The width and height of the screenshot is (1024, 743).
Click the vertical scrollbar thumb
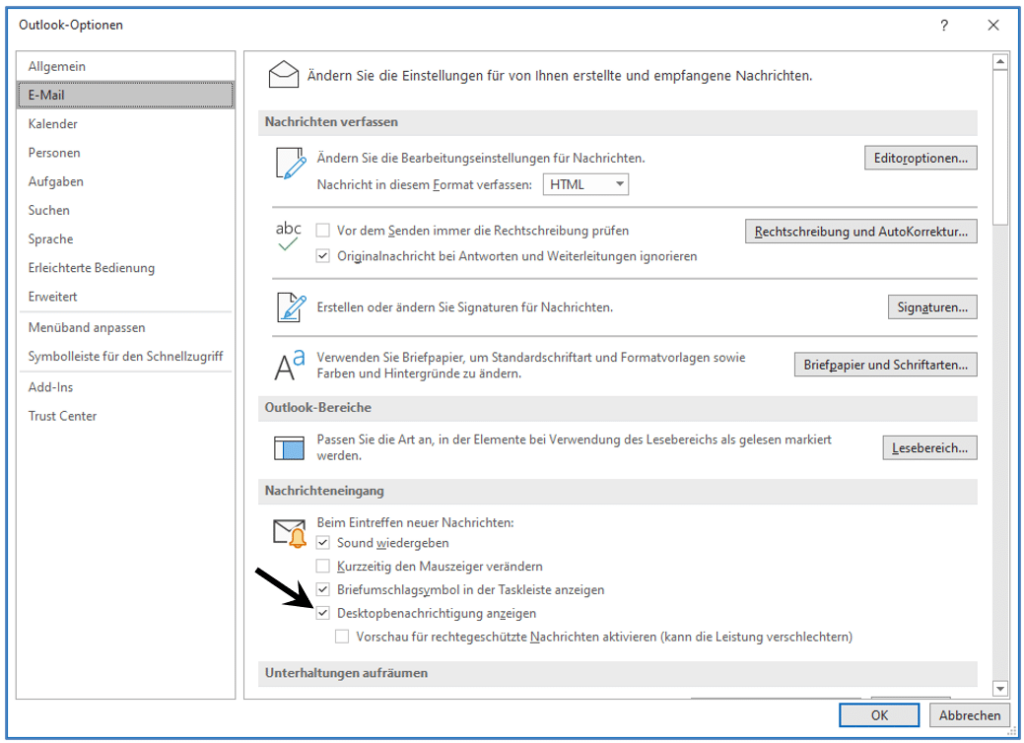1000,148
